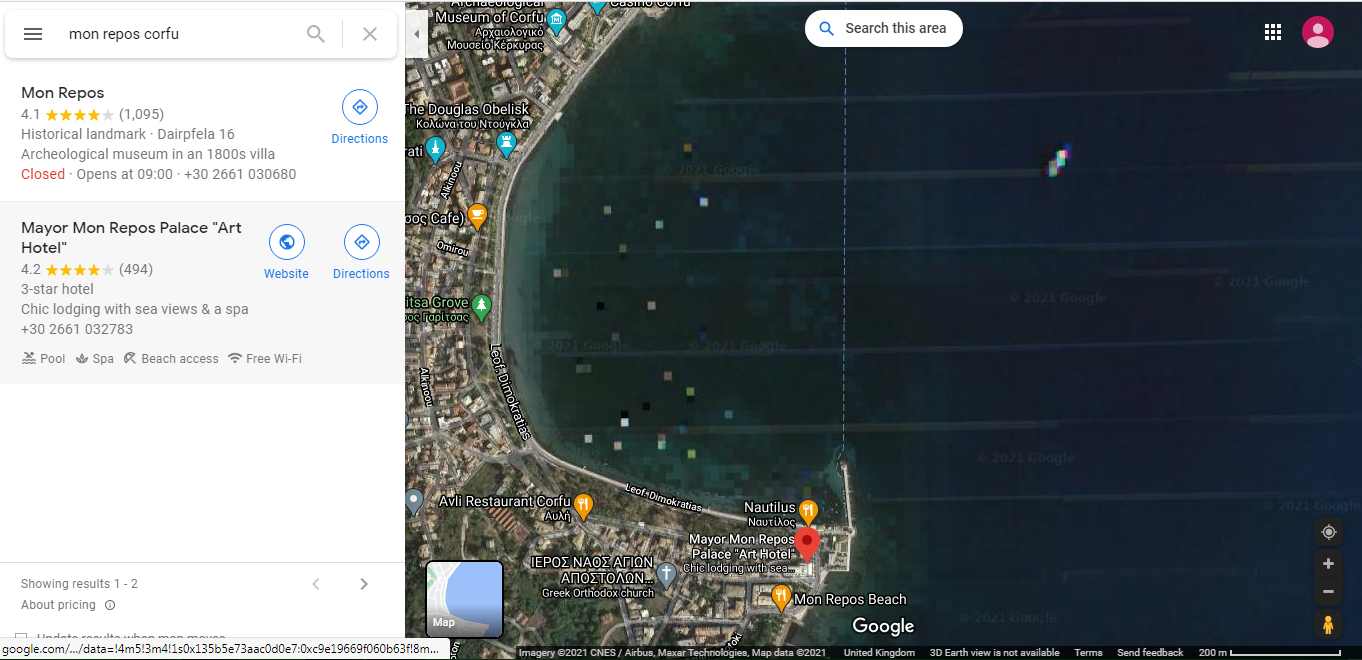This screenshot has height=660, width=1362.
Task: Clear the search with the X icon
Action: [x=370, y=34]
